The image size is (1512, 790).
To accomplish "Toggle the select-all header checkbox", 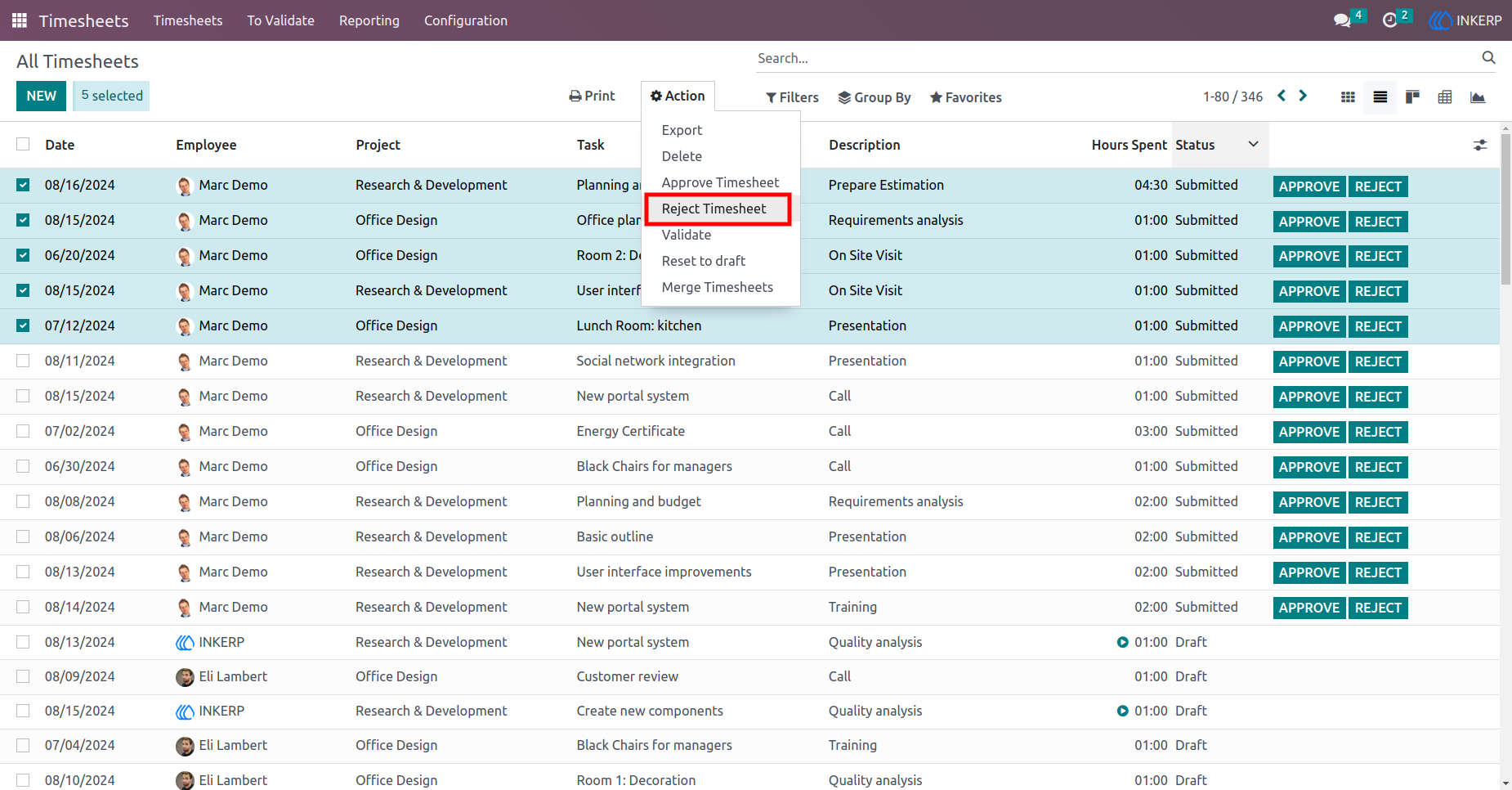I will point(23,145).
